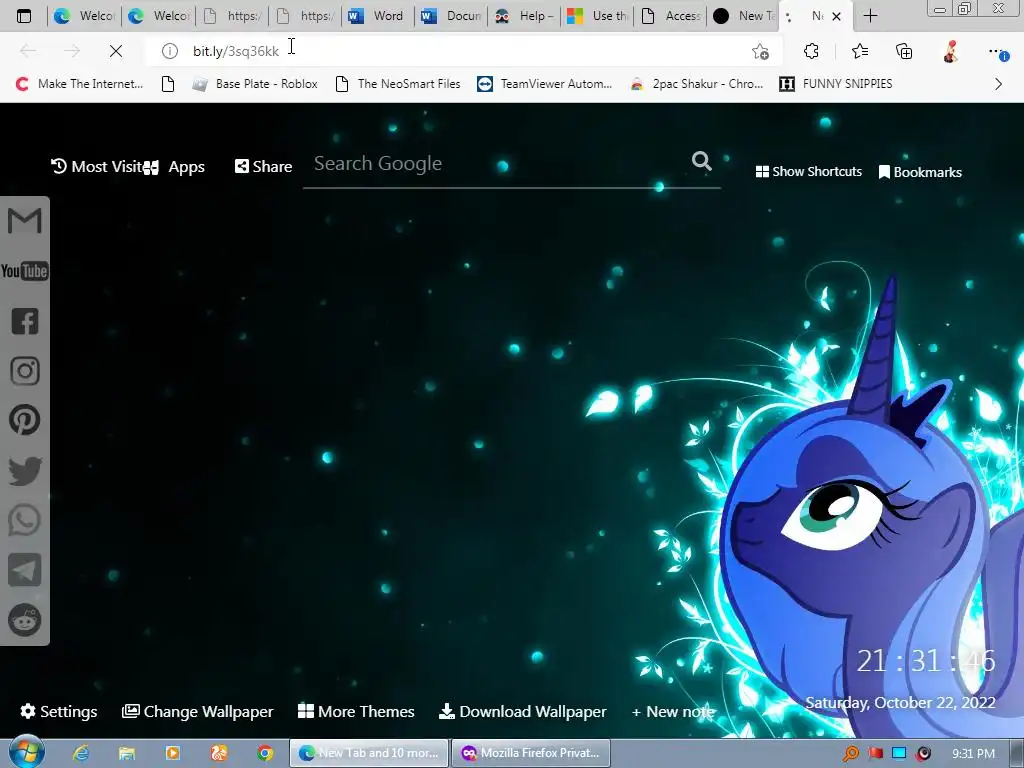Open Most Visited sites list
The width and height of the screenshot is (1024, 768).
coord(97,167)
